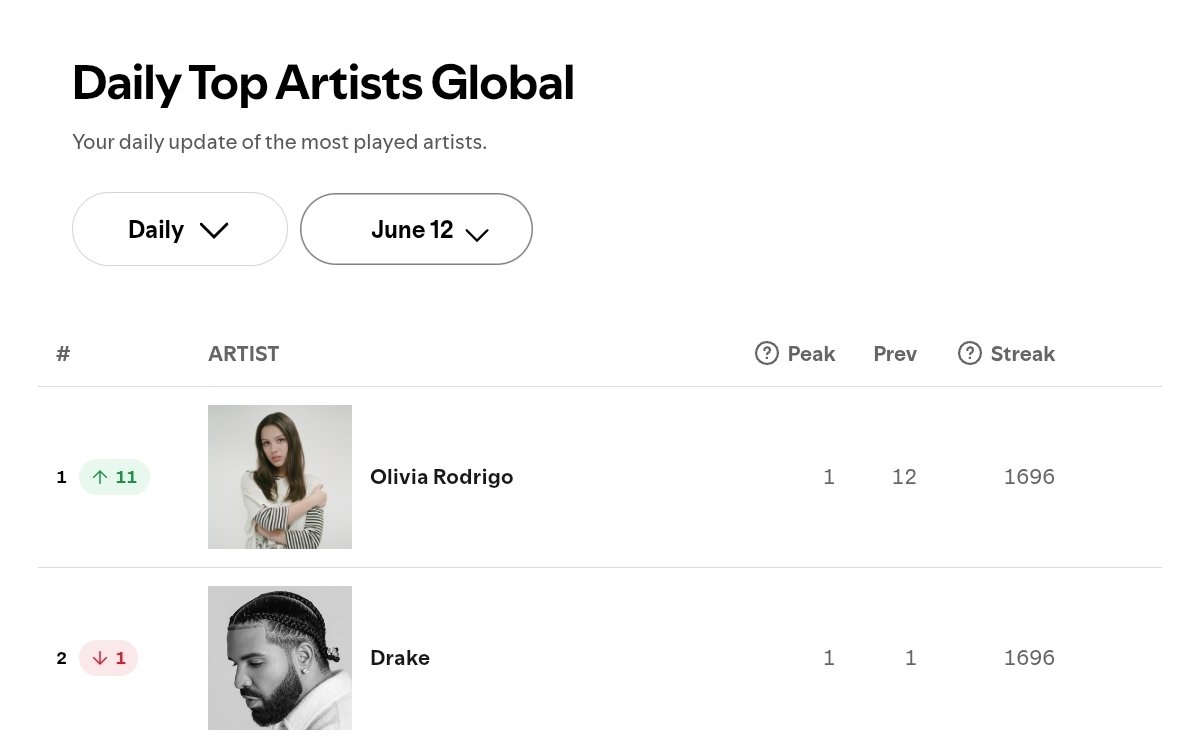Open Olivia Rodrigo's artist photo
Viewport: 1200px width, 748px height.
coord(280,477)
